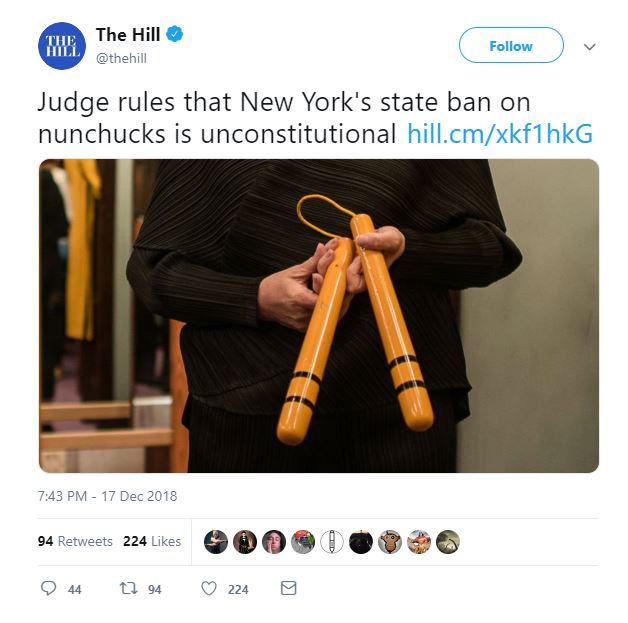Open the pencil avatar liker profile
628x623 pixels.
click(x=332, y=542)
